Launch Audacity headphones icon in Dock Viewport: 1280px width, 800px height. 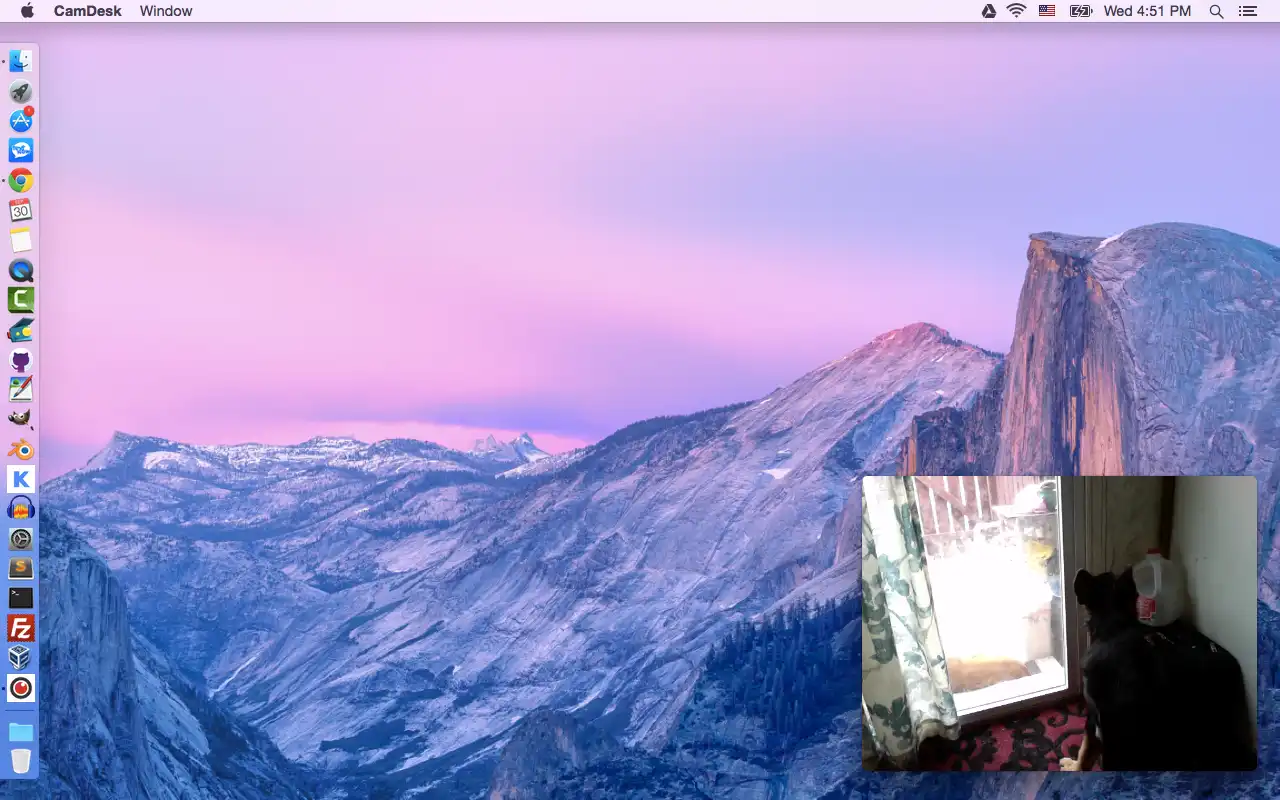(21, 509)
